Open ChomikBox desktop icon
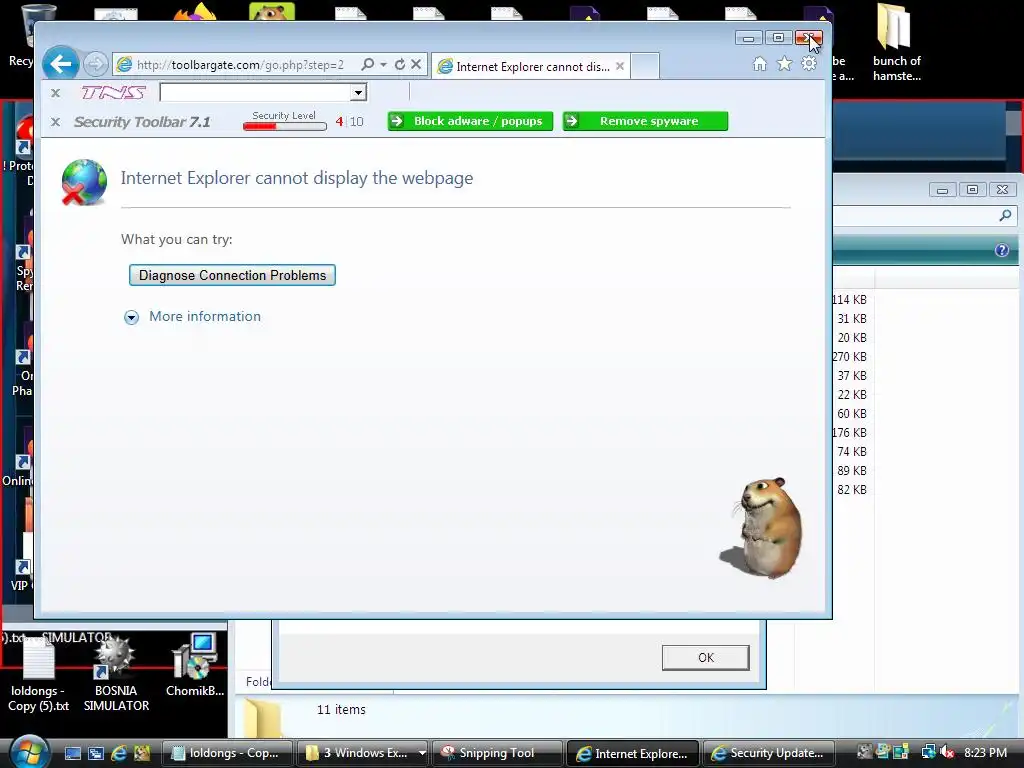The width and height of the screenshot is (1024, 768). point(195,666)
